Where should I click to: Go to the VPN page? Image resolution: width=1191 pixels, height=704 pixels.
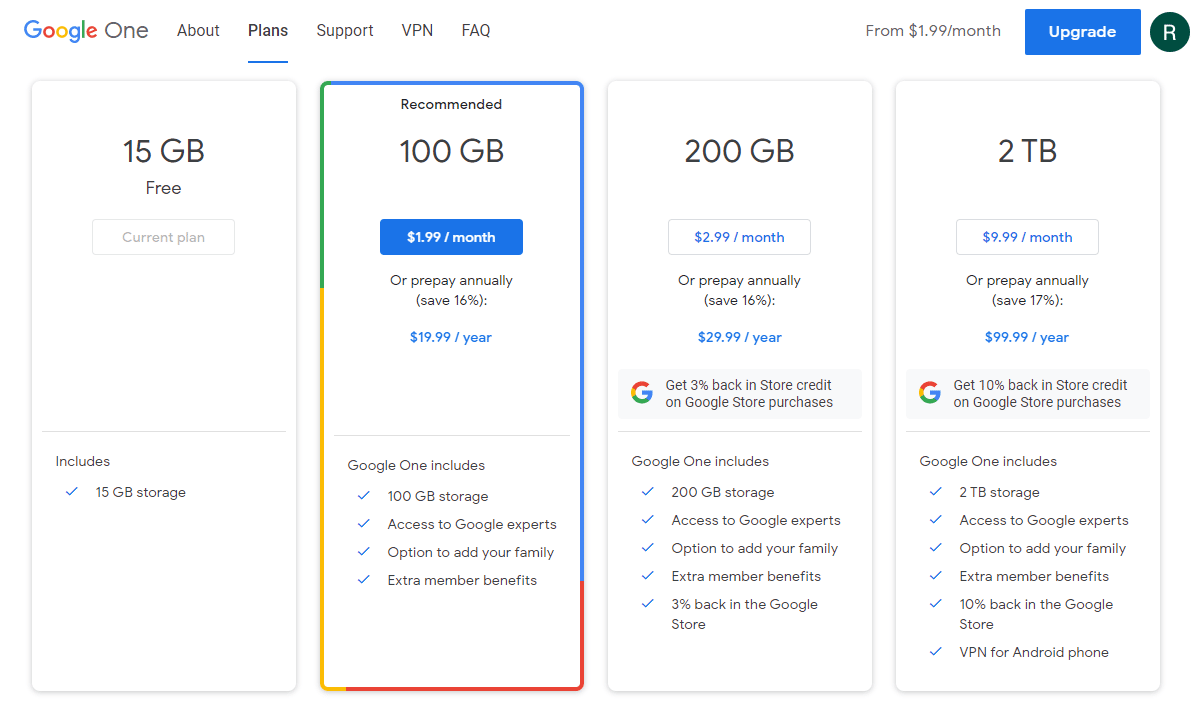[417, 30]
